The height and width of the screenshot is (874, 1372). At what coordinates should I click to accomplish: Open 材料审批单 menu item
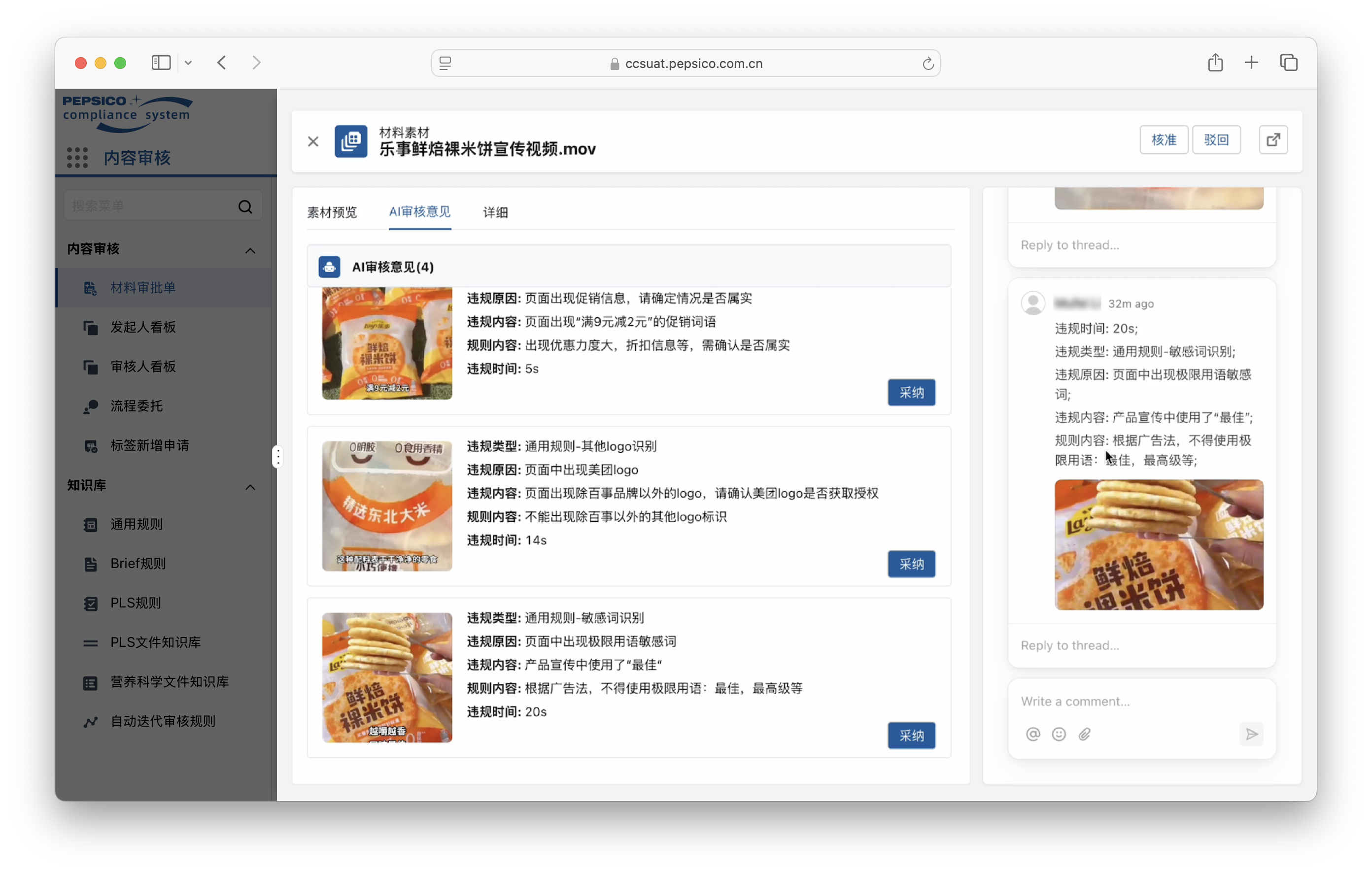click(x=164, y=287)
